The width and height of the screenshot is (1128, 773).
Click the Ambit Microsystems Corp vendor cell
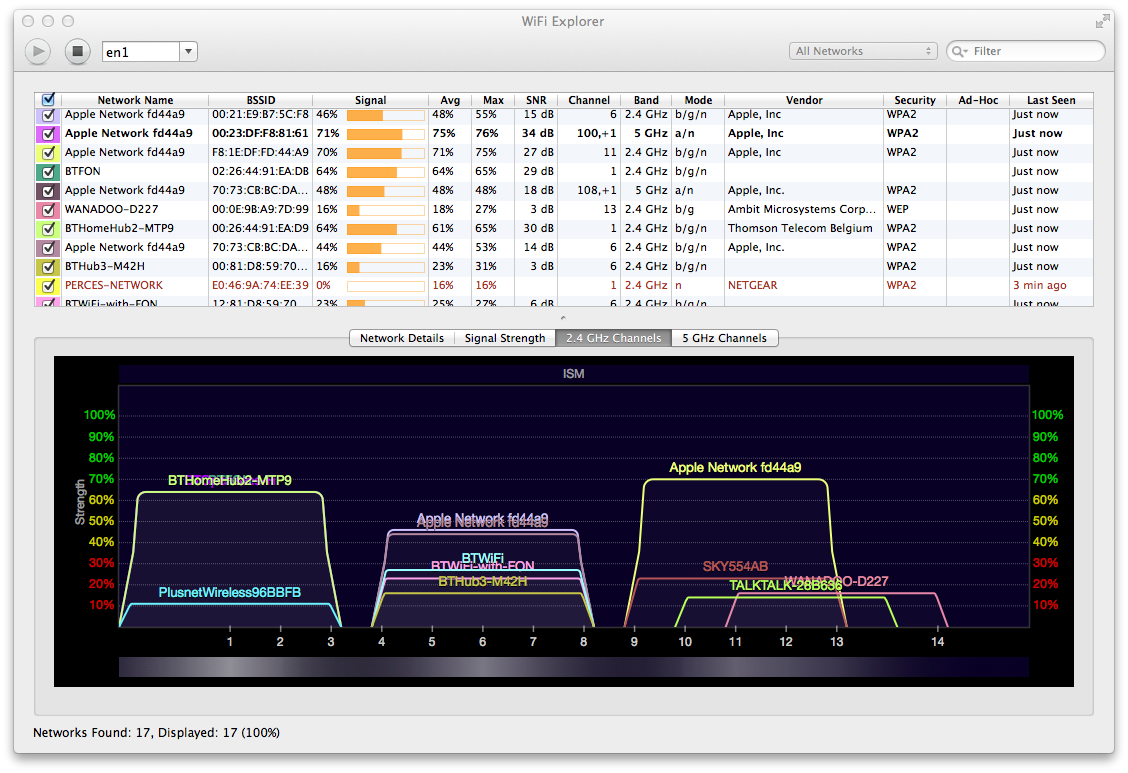click(x=801, y=209)
